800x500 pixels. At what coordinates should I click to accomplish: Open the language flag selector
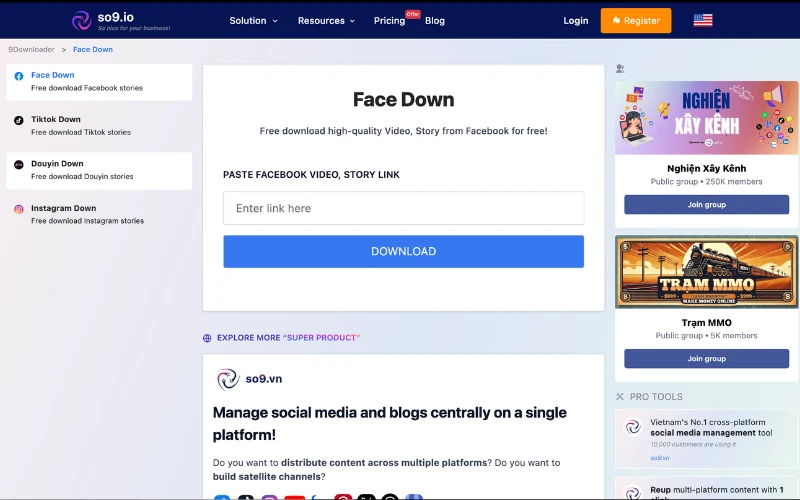703,20
